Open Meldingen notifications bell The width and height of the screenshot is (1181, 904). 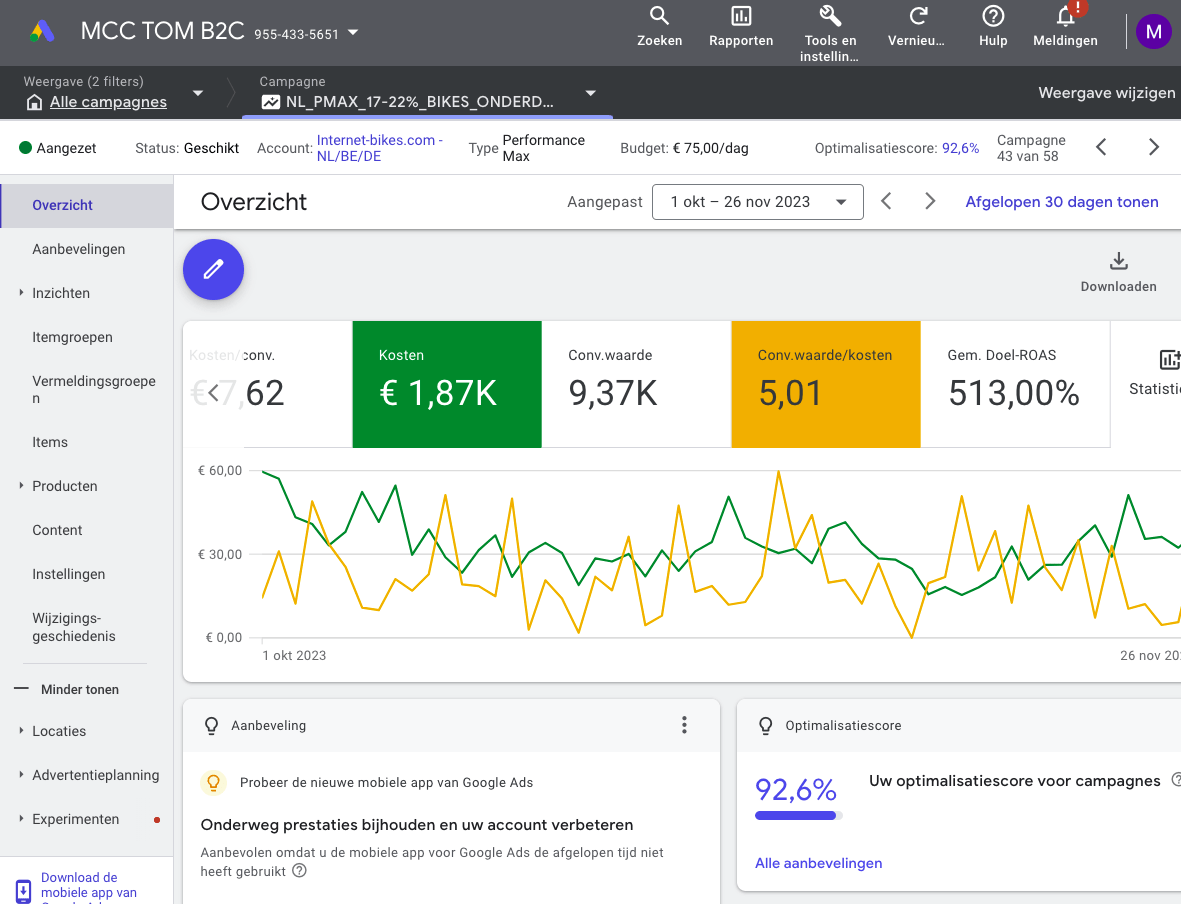click(1065, 17)
